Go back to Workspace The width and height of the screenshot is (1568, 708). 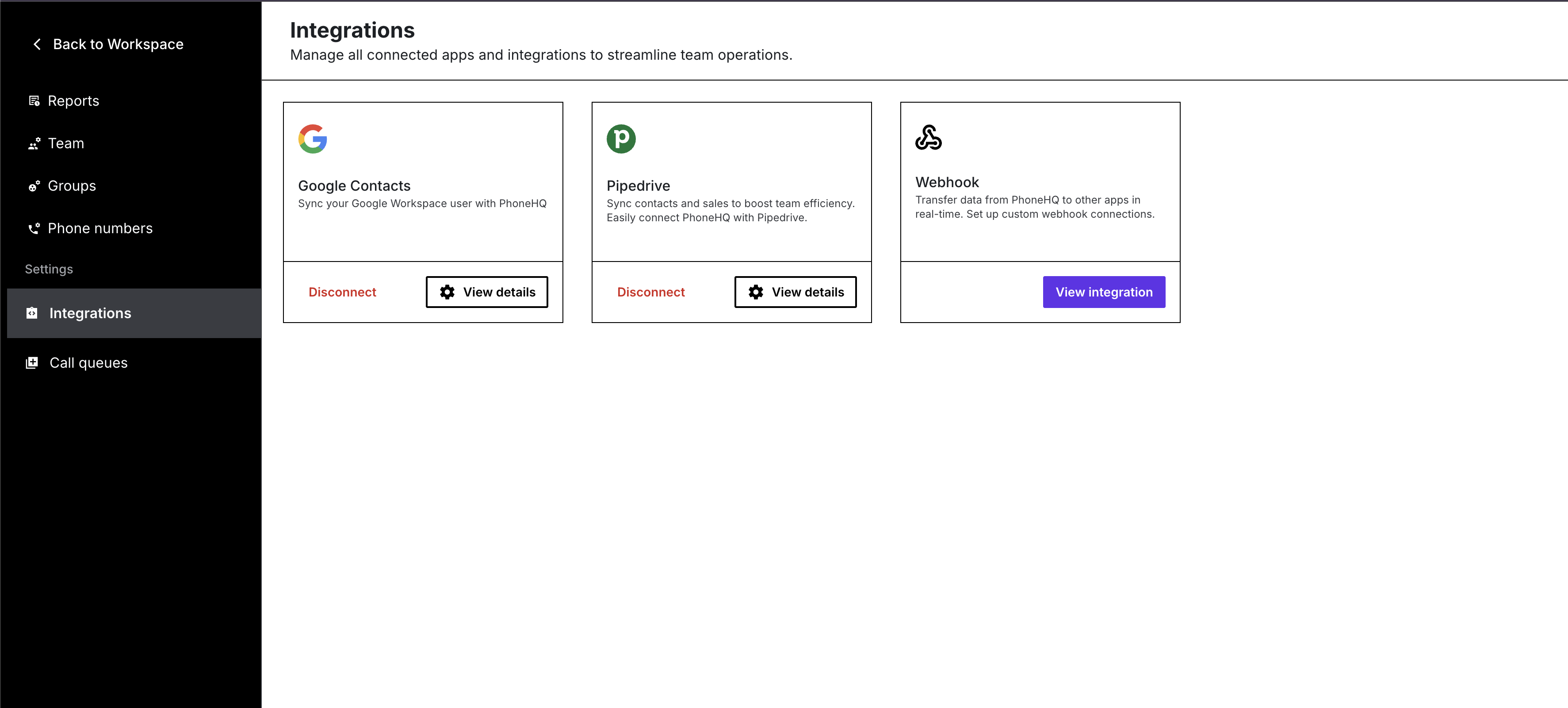(118, 45)
